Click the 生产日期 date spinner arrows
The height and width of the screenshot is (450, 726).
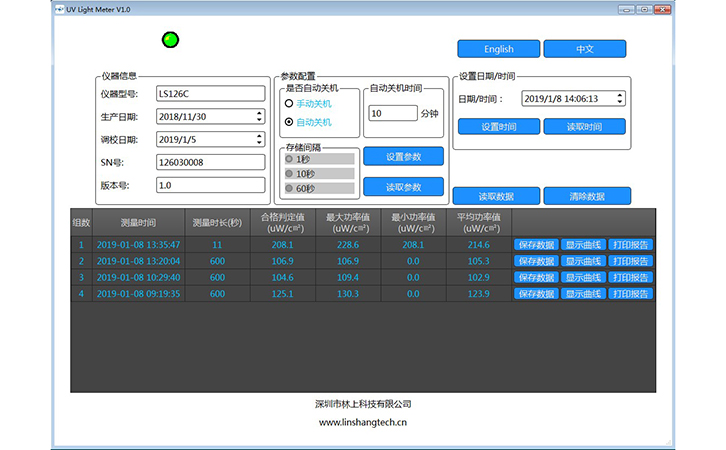click(259, 116)
